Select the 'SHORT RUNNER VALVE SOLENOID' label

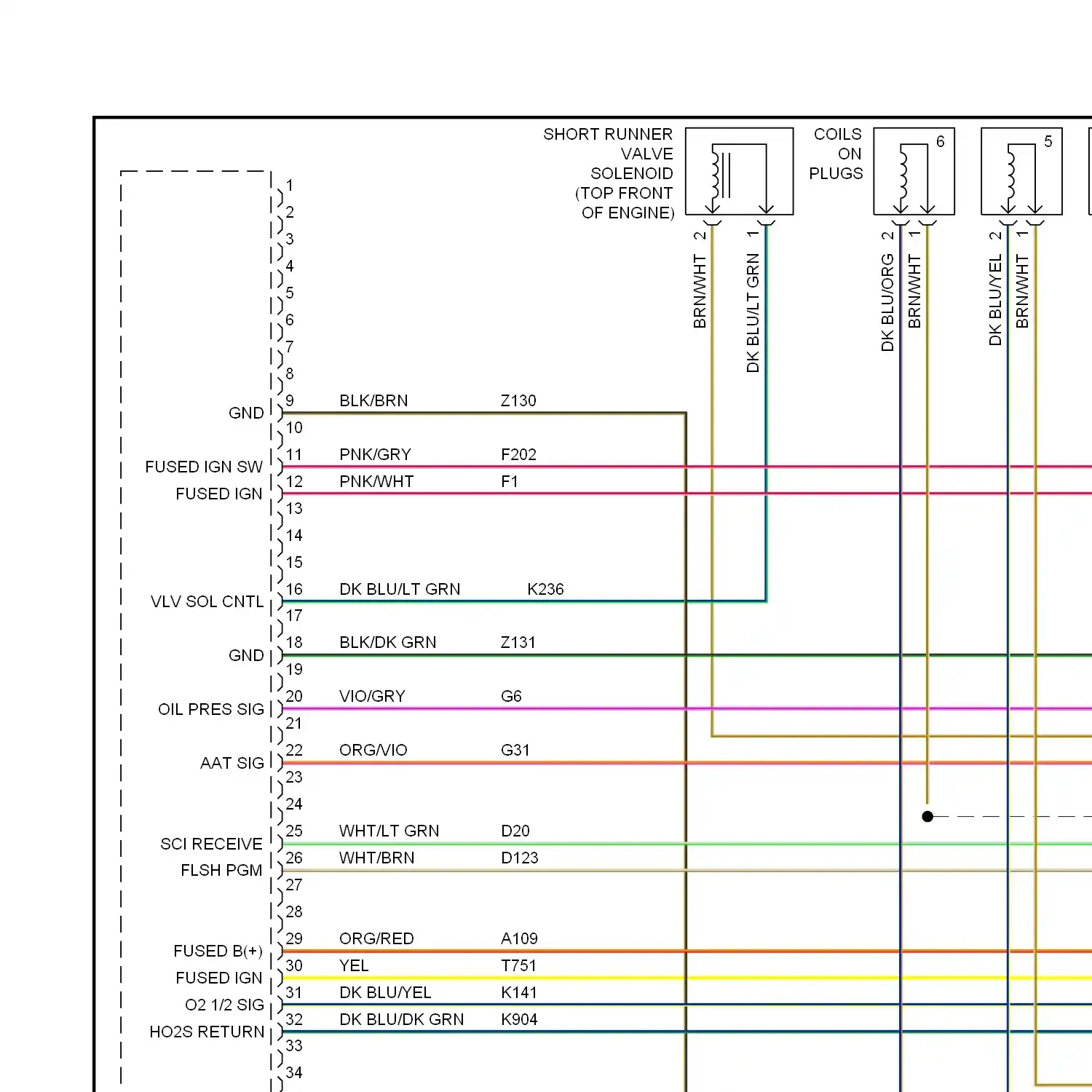(609, 173)
